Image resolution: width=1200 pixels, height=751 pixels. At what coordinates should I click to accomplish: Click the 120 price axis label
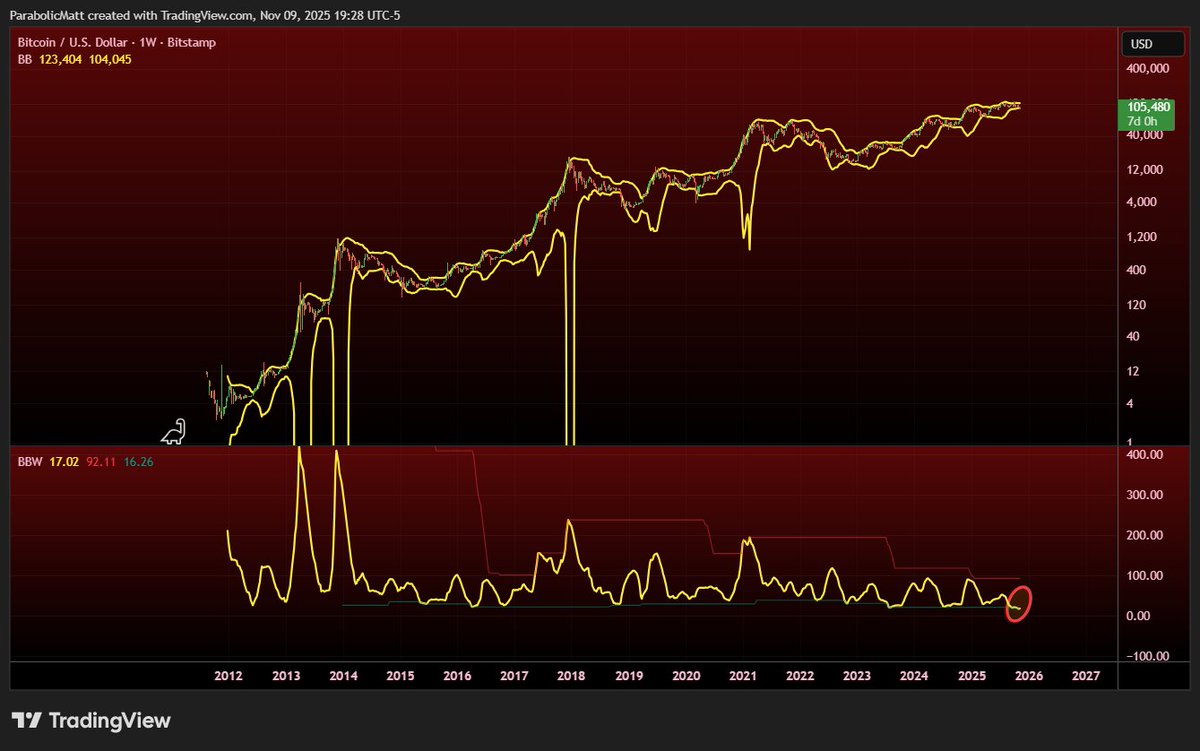click(1136, 304)
